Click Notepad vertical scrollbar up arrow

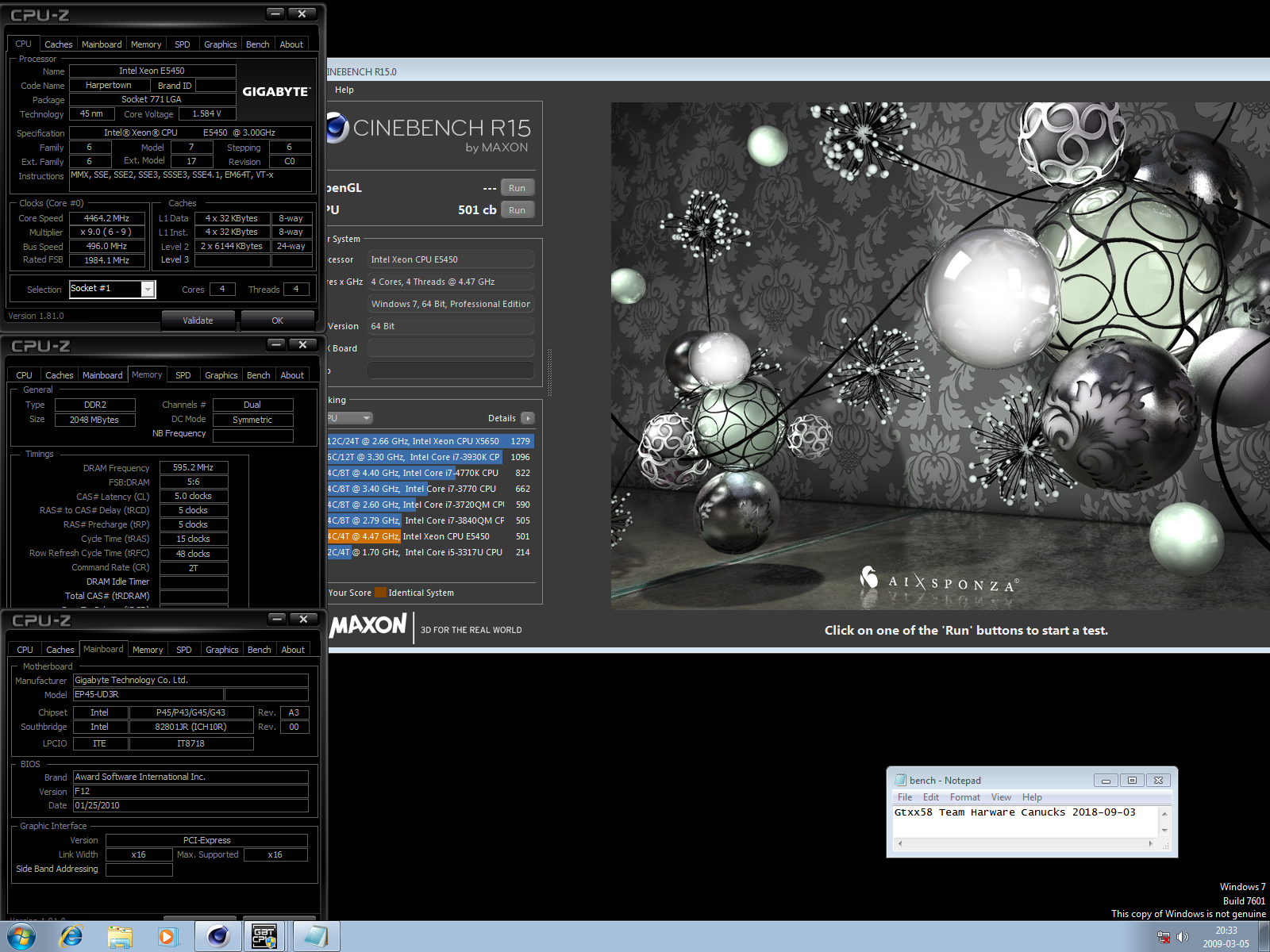tap(1164, 814)
